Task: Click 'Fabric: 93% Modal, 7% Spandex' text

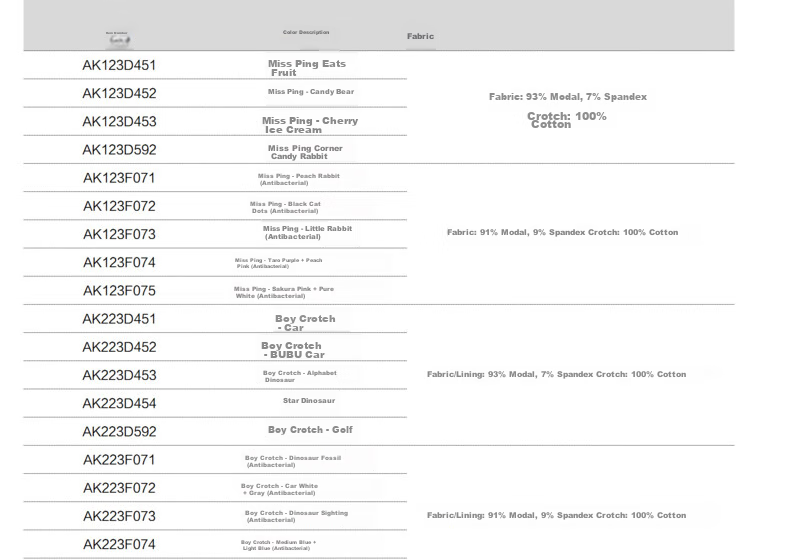Action: point(568,97)
